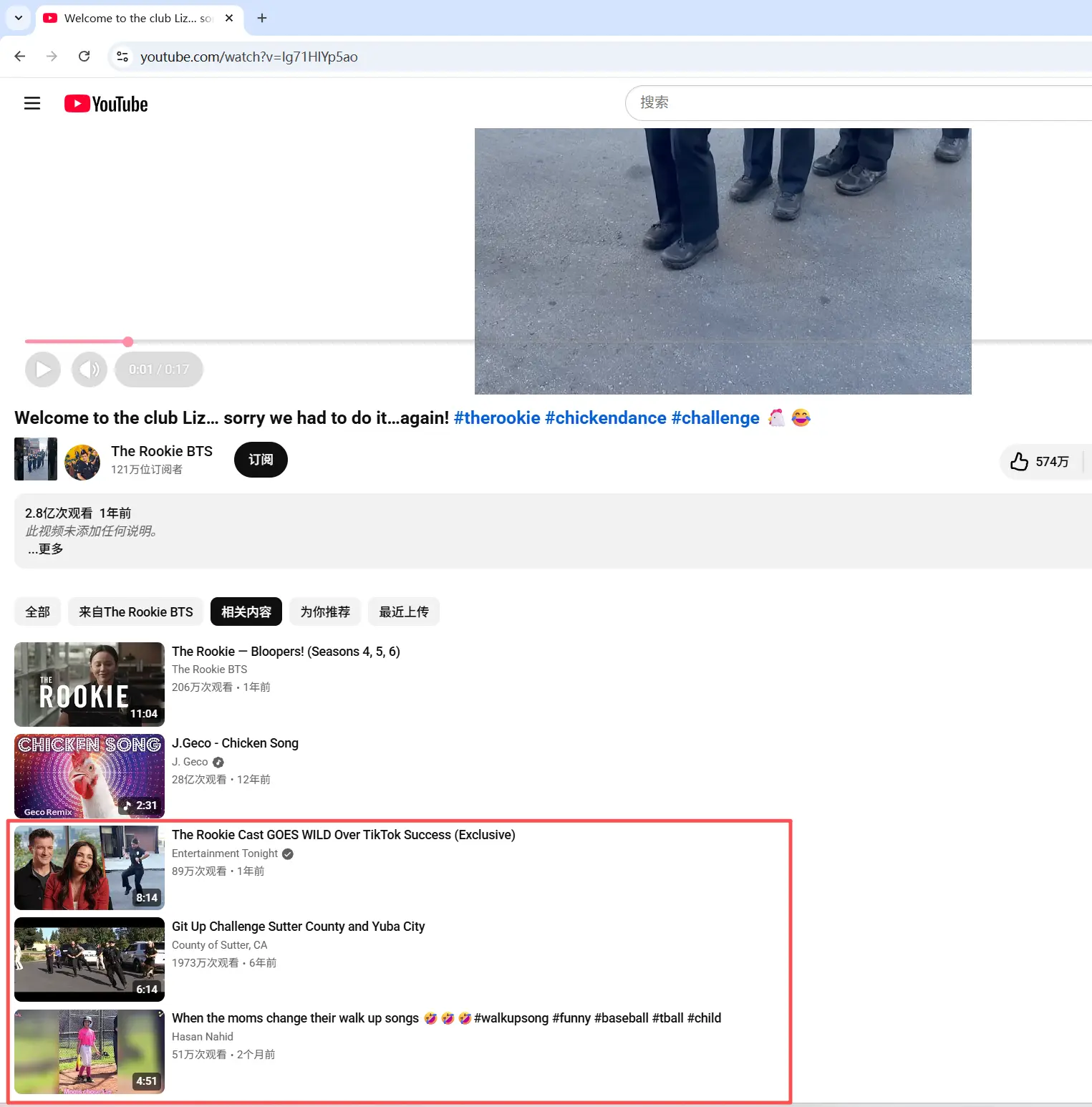The height and width of the screenshot is (1107, 1092).
Task: Expand the description with ...更多
Action: (x=46, y=549)
